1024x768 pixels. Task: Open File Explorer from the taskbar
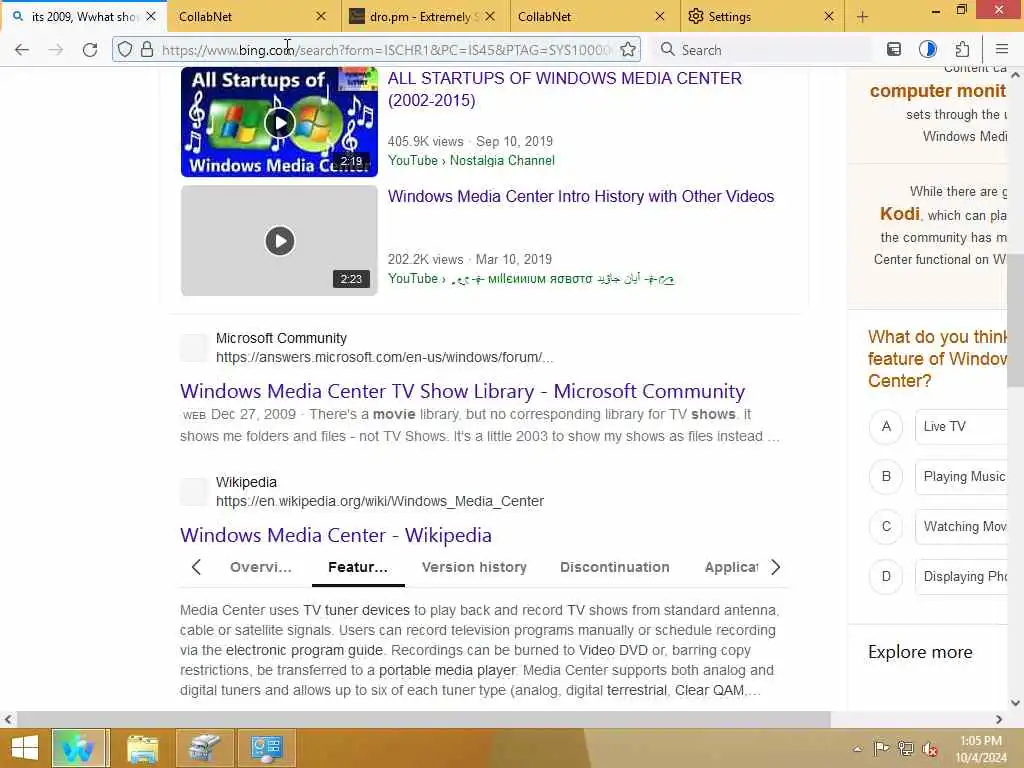click(x=142, y=748)
